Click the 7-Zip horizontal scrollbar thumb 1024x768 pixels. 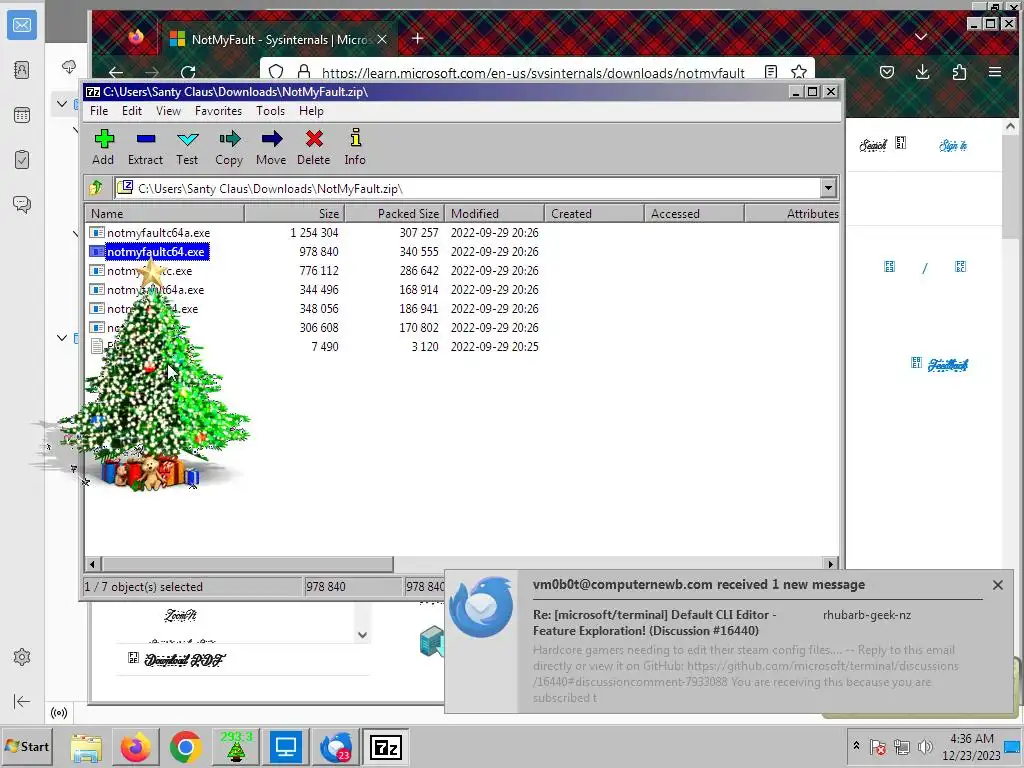click(248, 564)
